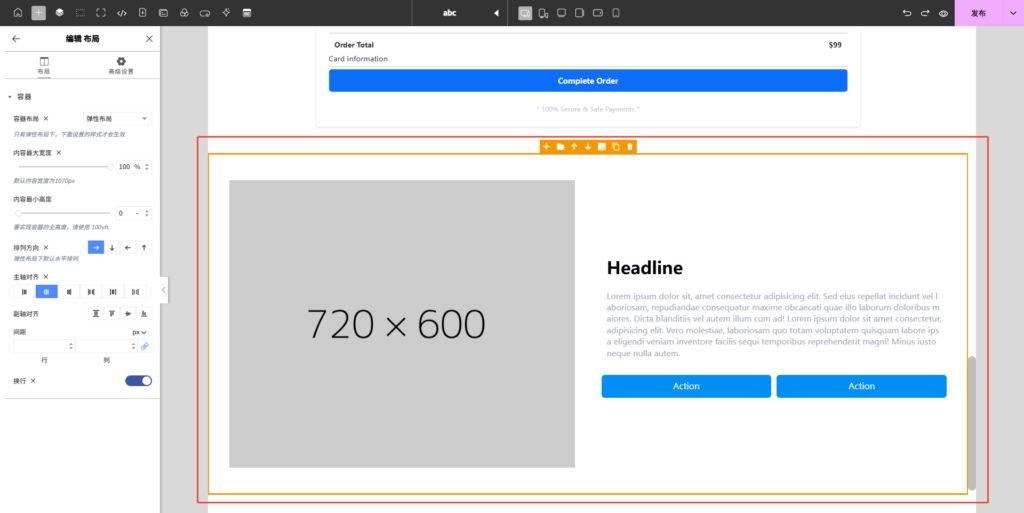Open the 弹性布局 container layout dropdown
Viewport: 1024px width, 513px height.
click(x=116, y=118)
